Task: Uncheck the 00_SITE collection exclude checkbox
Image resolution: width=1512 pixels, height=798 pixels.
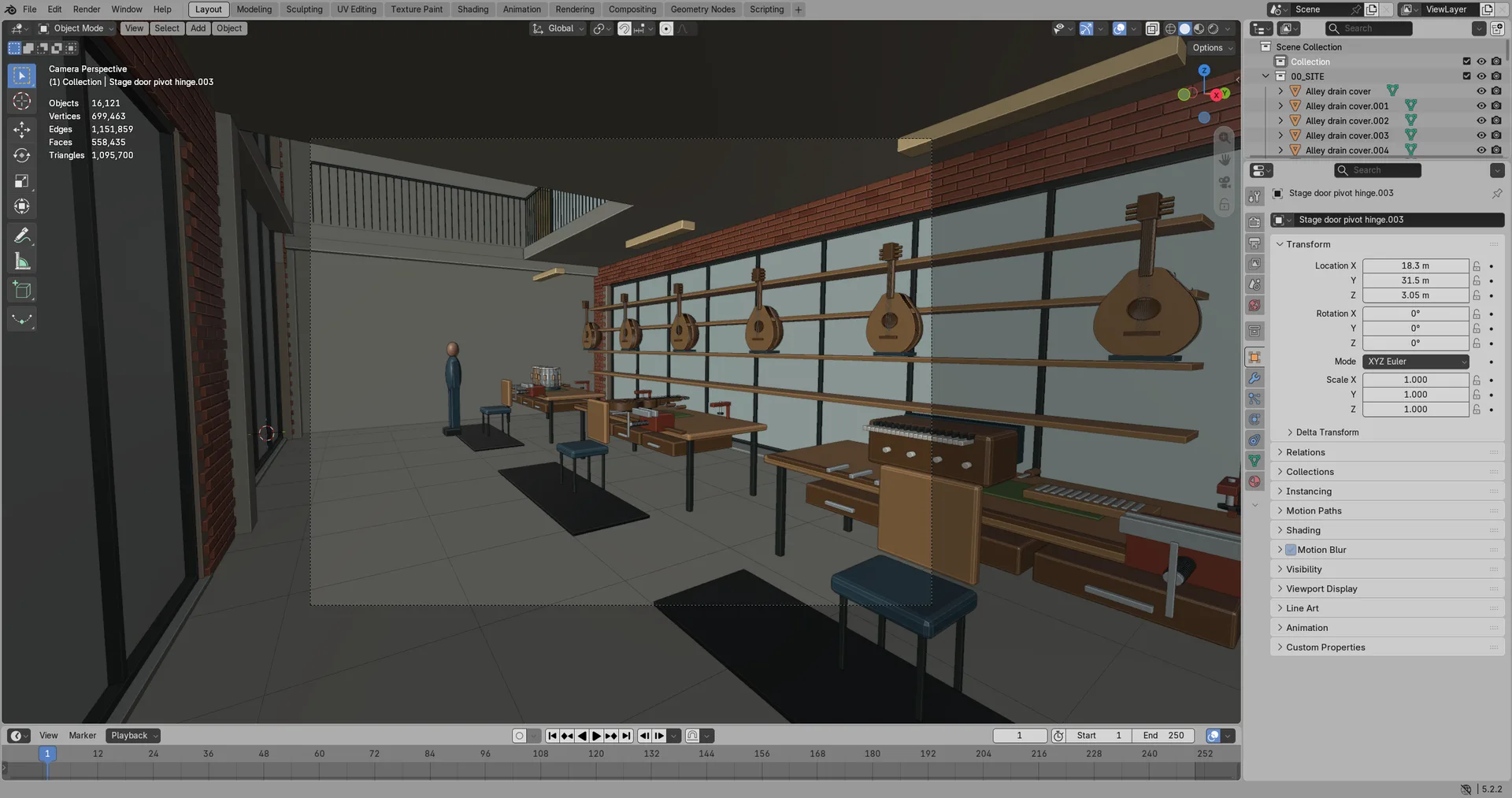Action: click(1466, 76)
